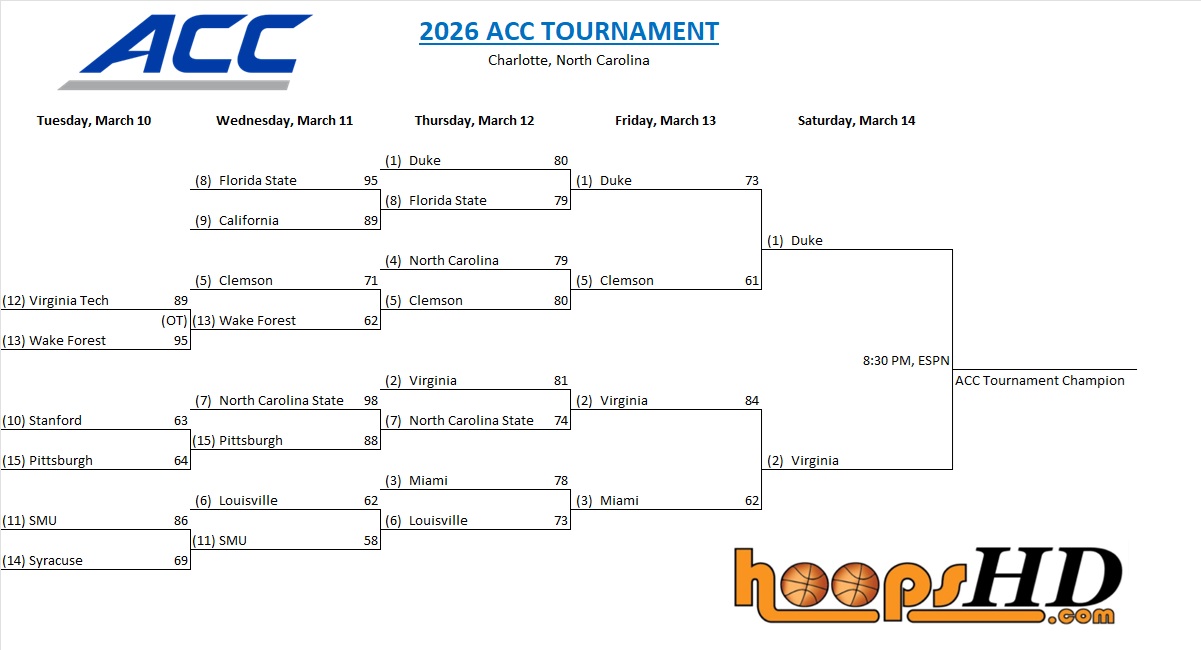Click the ACC logo
The height and width of the screenshot is (650, 1201).
(187, 51)
